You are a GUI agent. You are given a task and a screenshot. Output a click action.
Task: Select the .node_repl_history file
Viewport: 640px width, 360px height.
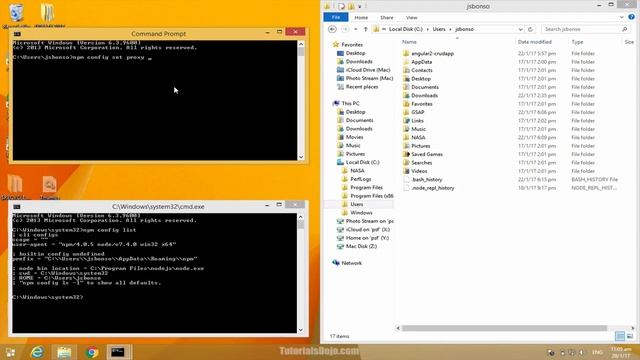(433, 188)
